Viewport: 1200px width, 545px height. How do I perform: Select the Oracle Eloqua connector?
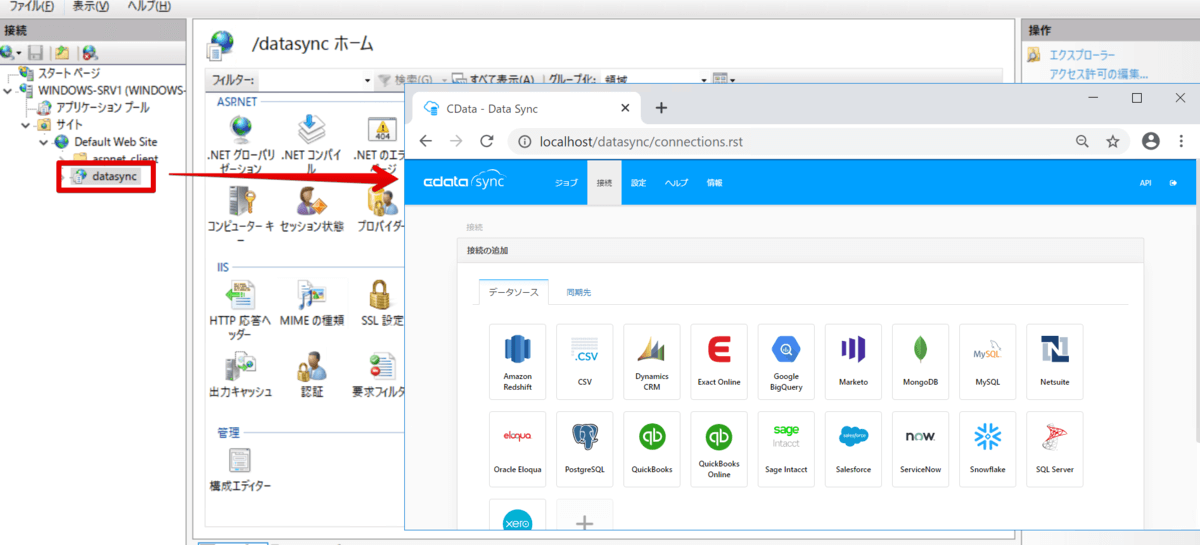pos(517,449)
